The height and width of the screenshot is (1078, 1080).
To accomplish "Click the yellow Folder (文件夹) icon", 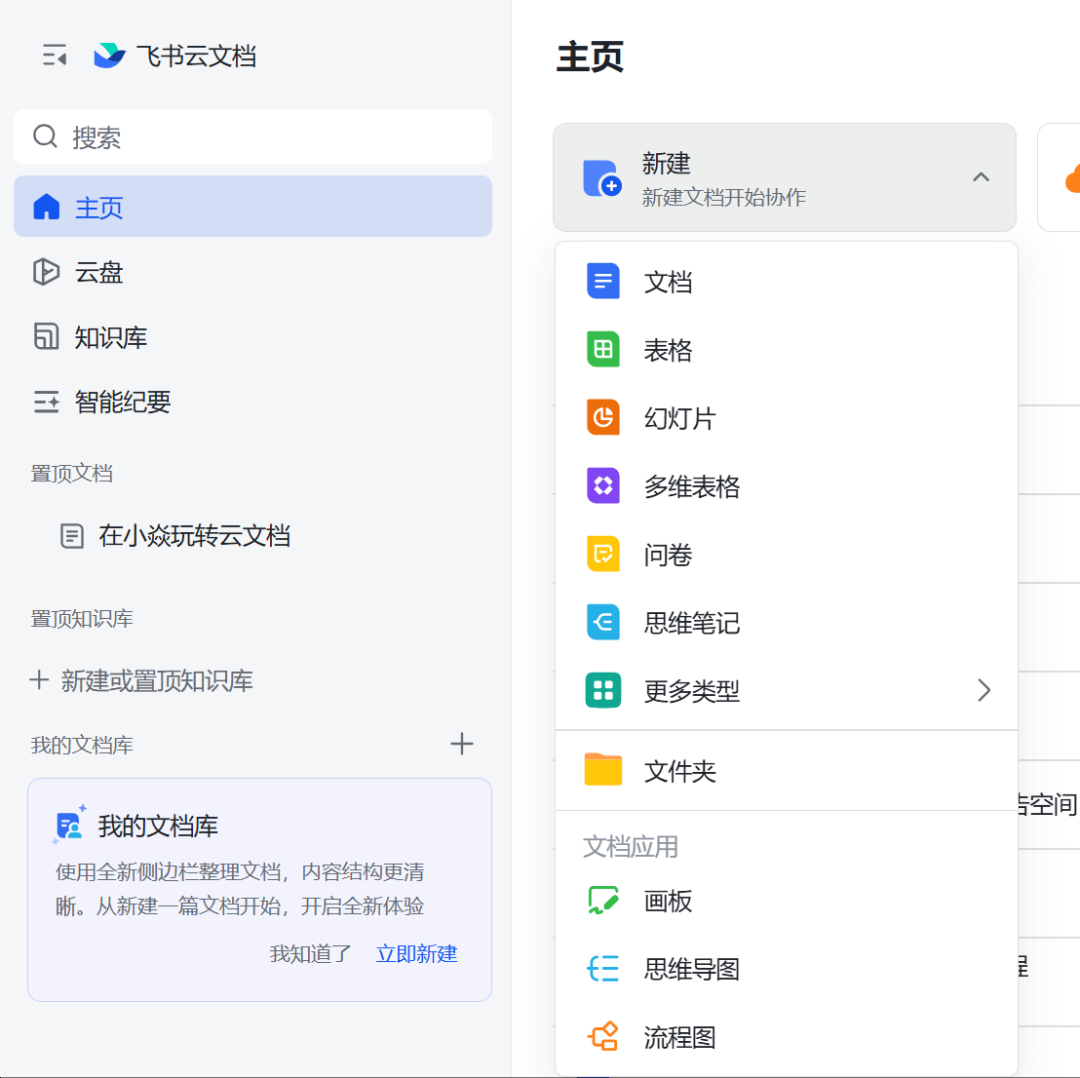I will click(603, 770).
